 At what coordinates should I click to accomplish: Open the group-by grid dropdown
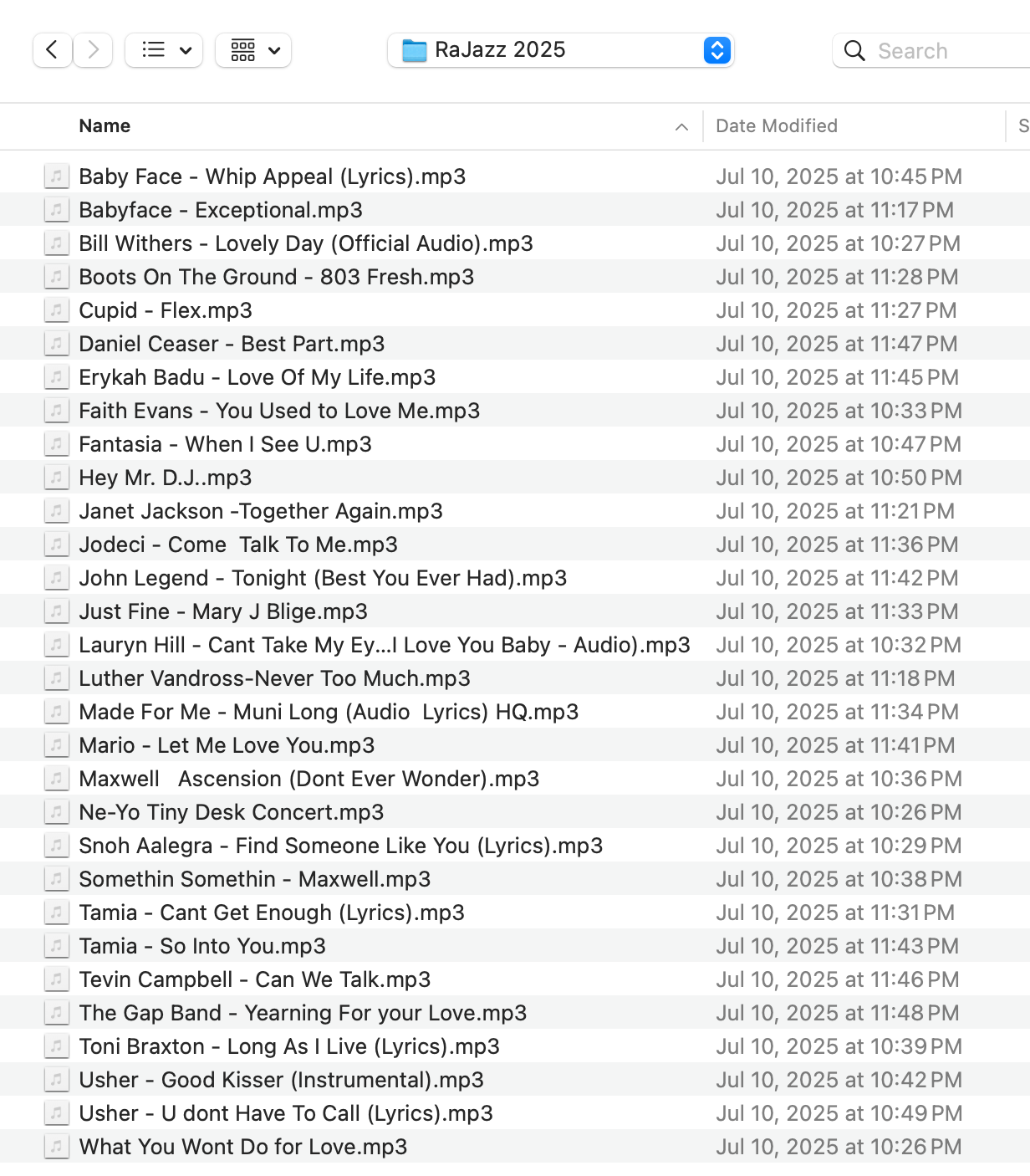(x=253, y=50)
